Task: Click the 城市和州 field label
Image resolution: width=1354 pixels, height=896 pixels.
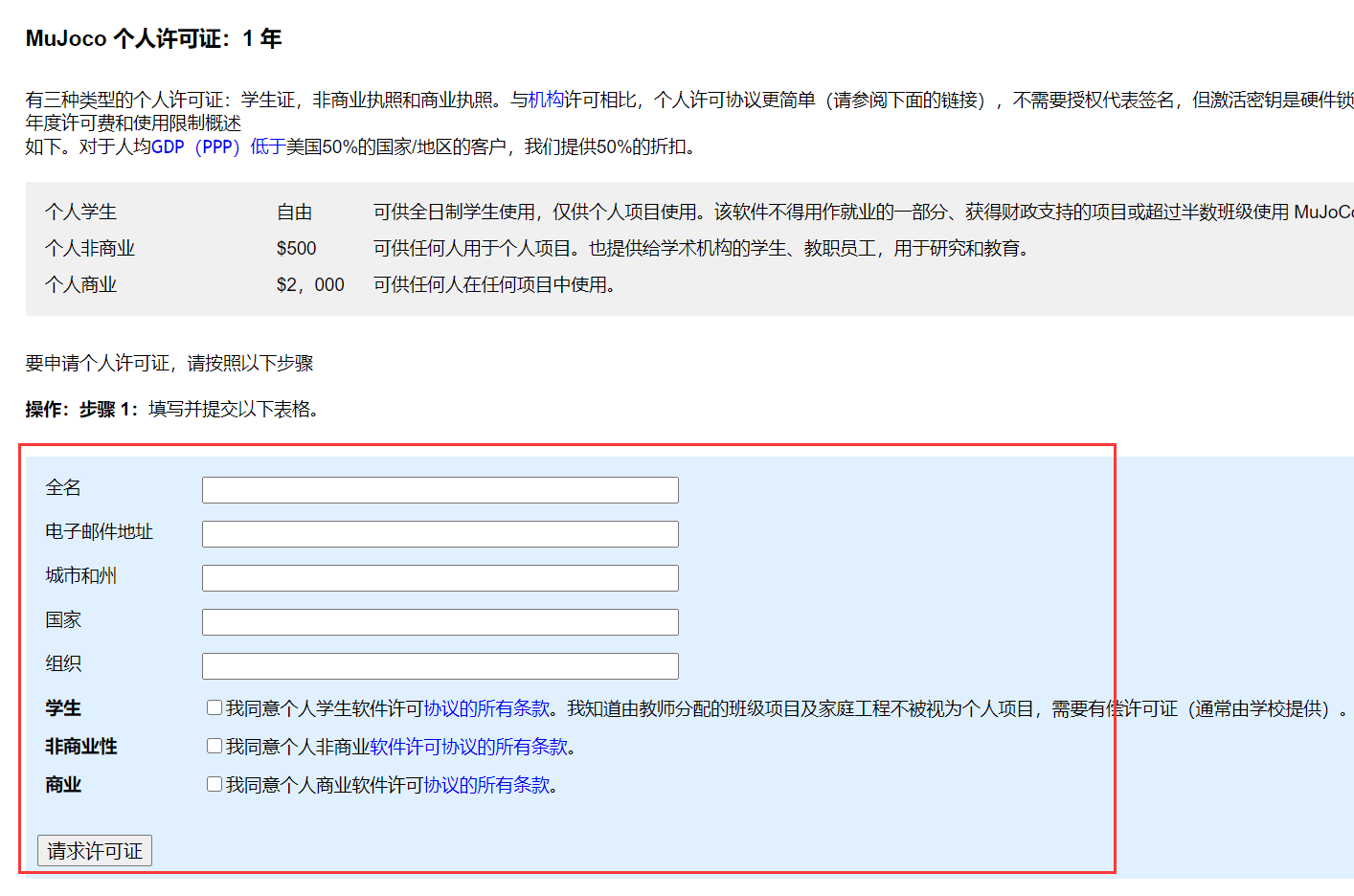Action: 80,576
